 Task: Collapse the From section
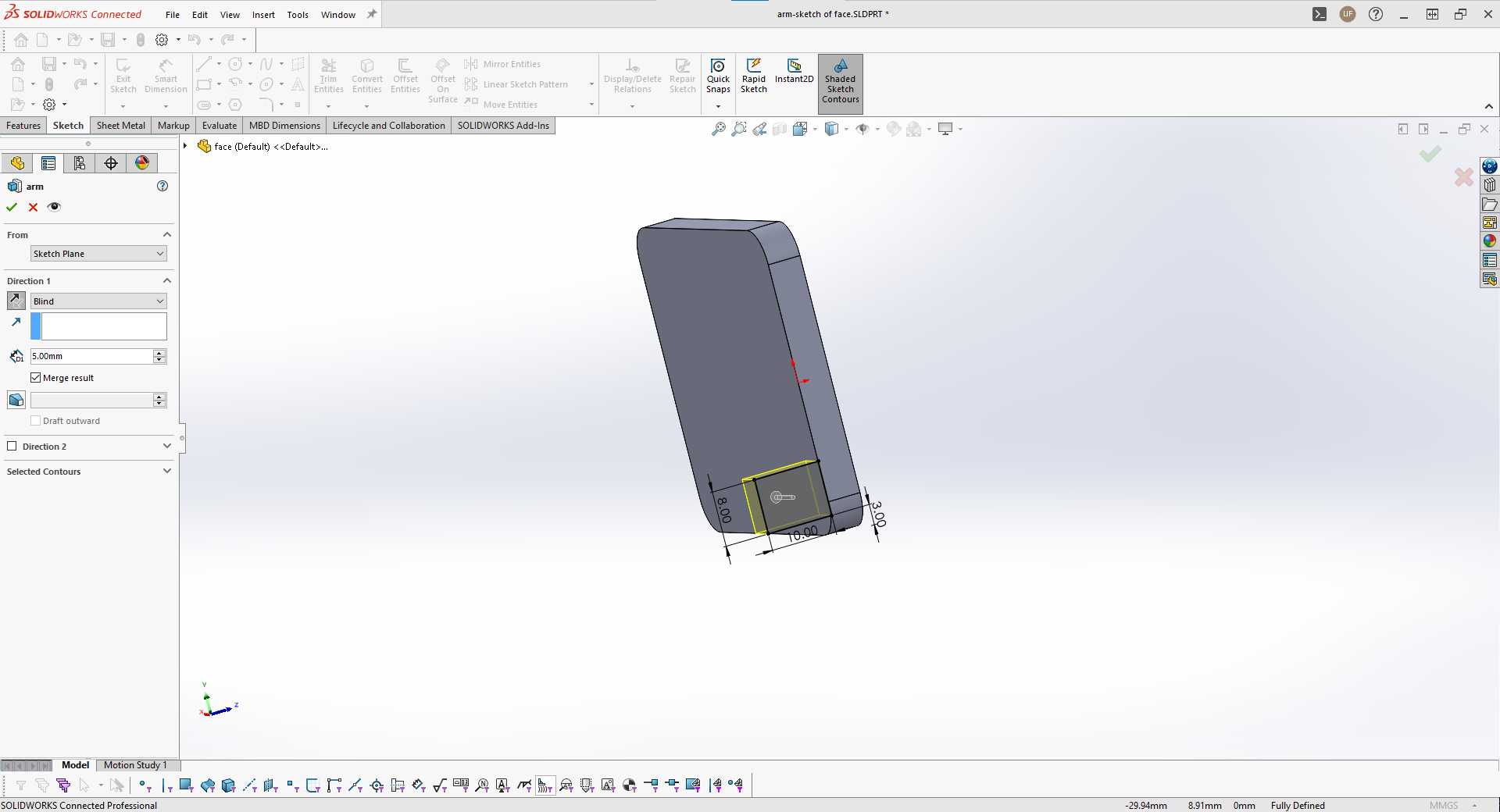tap(166, 234)
